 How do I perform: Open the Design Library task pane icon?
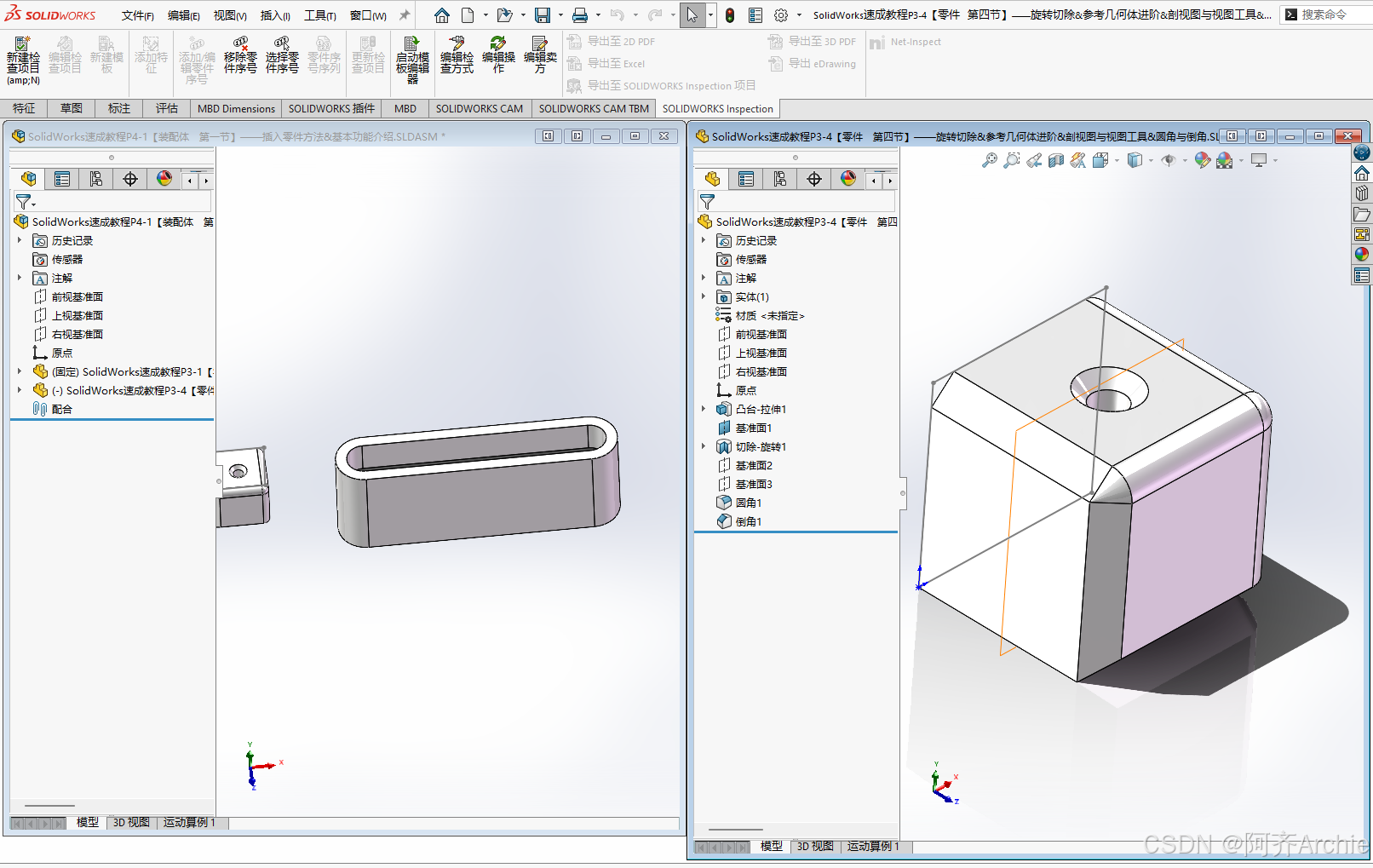[1362, 193]
